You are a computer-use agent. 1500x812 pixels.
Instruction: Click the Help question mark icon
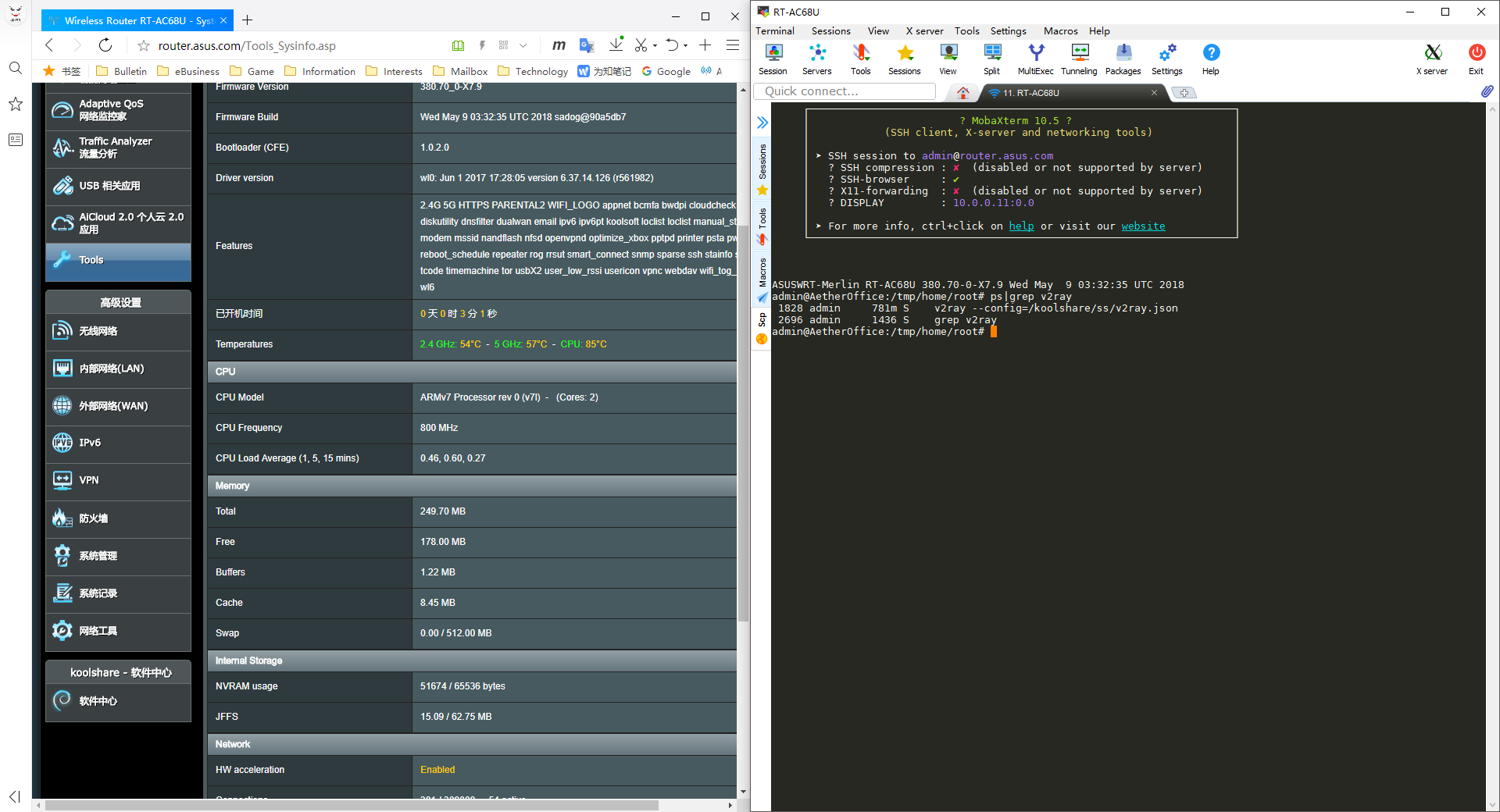(x=1211, y=59)
